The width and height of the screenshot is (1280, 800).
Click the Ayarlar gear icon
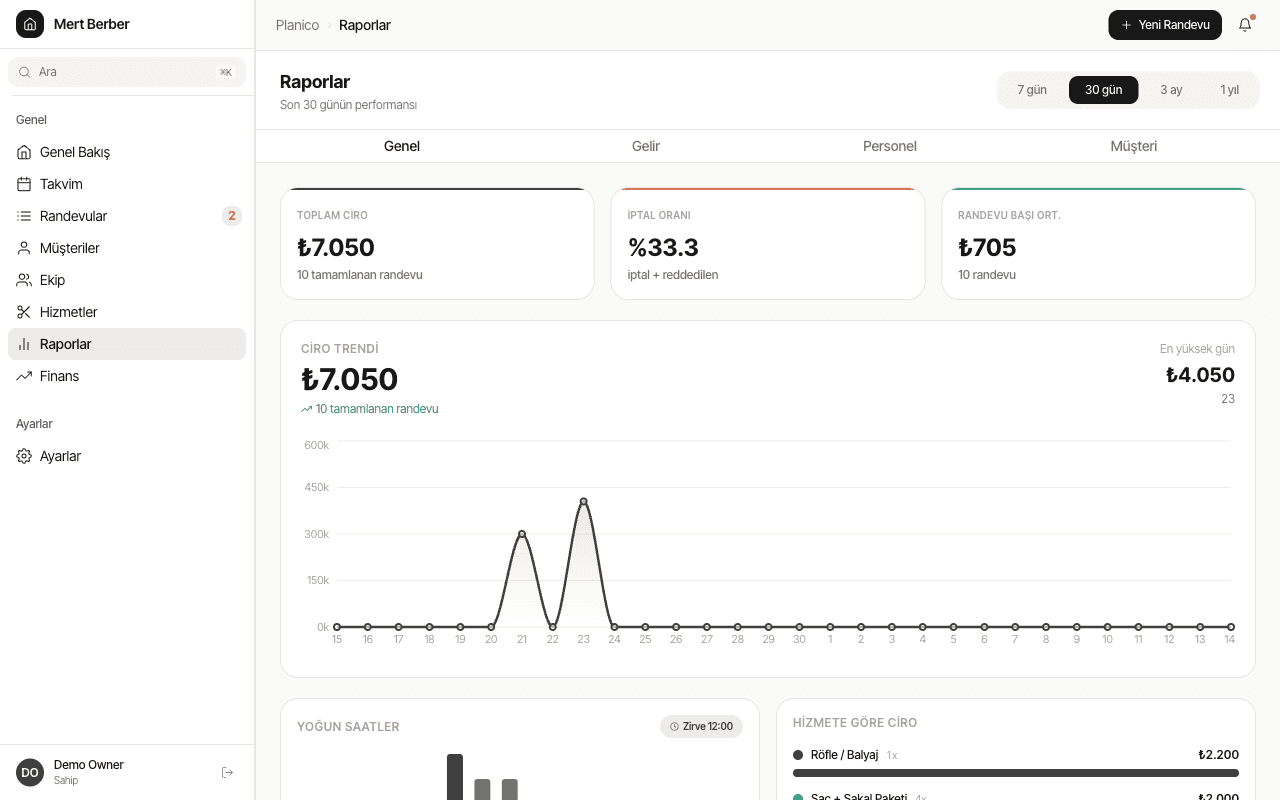pyautogui.click(x=24, y=456)
